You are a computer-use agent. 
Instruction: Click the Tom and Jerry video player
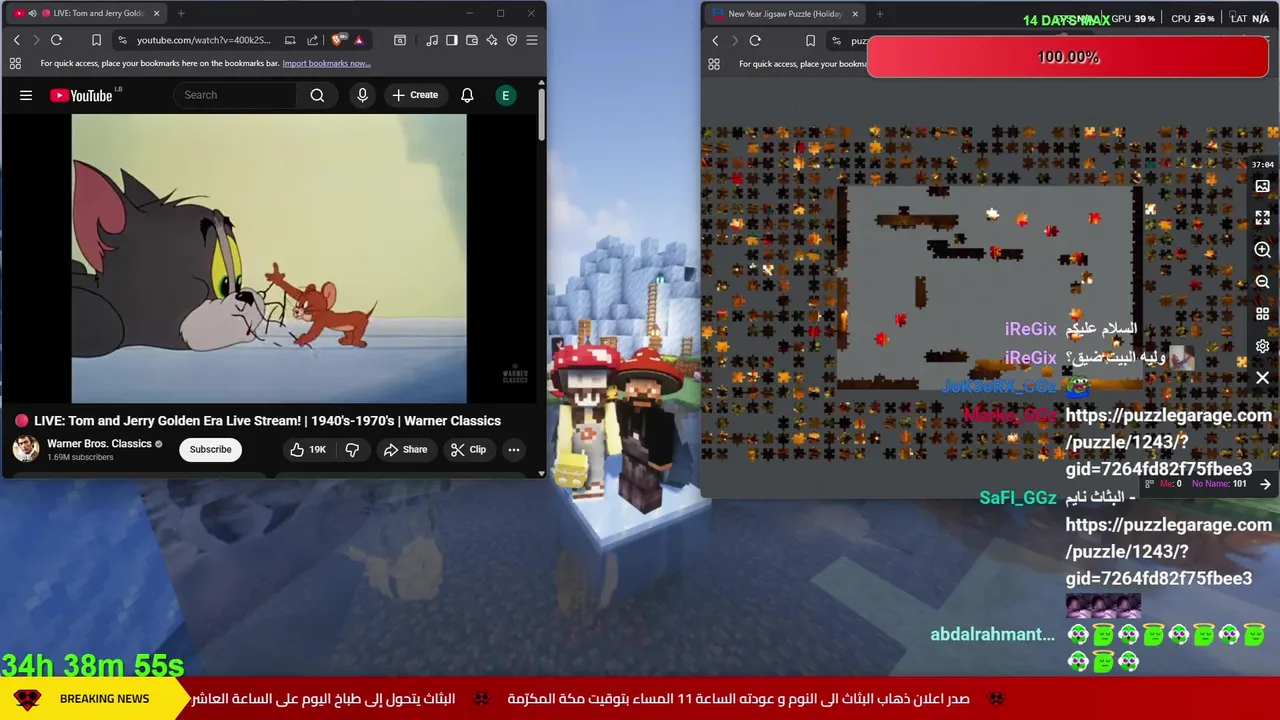269,258
